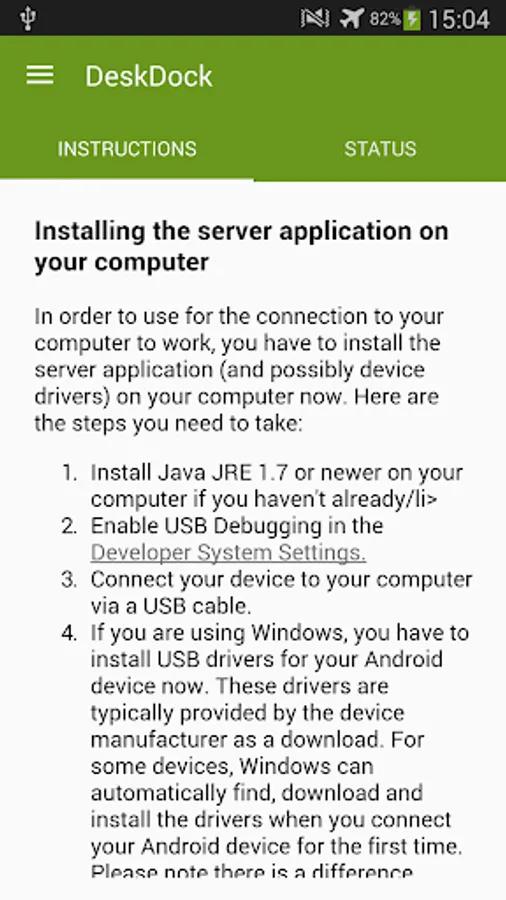
Task: Tap the muted sound status icon
Action: coord(315,19)
